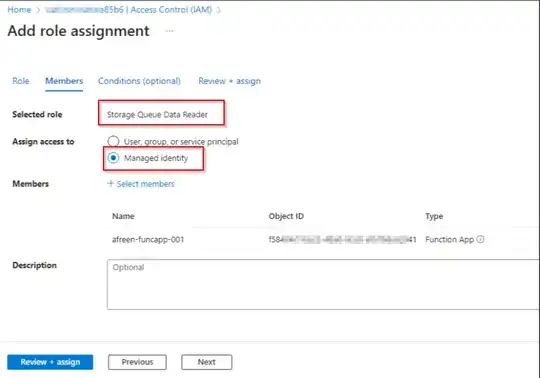This screenshot has width=540, height=378.
Task: Click the Storage Queue Data Reader role text
Action: coord(157,114)
